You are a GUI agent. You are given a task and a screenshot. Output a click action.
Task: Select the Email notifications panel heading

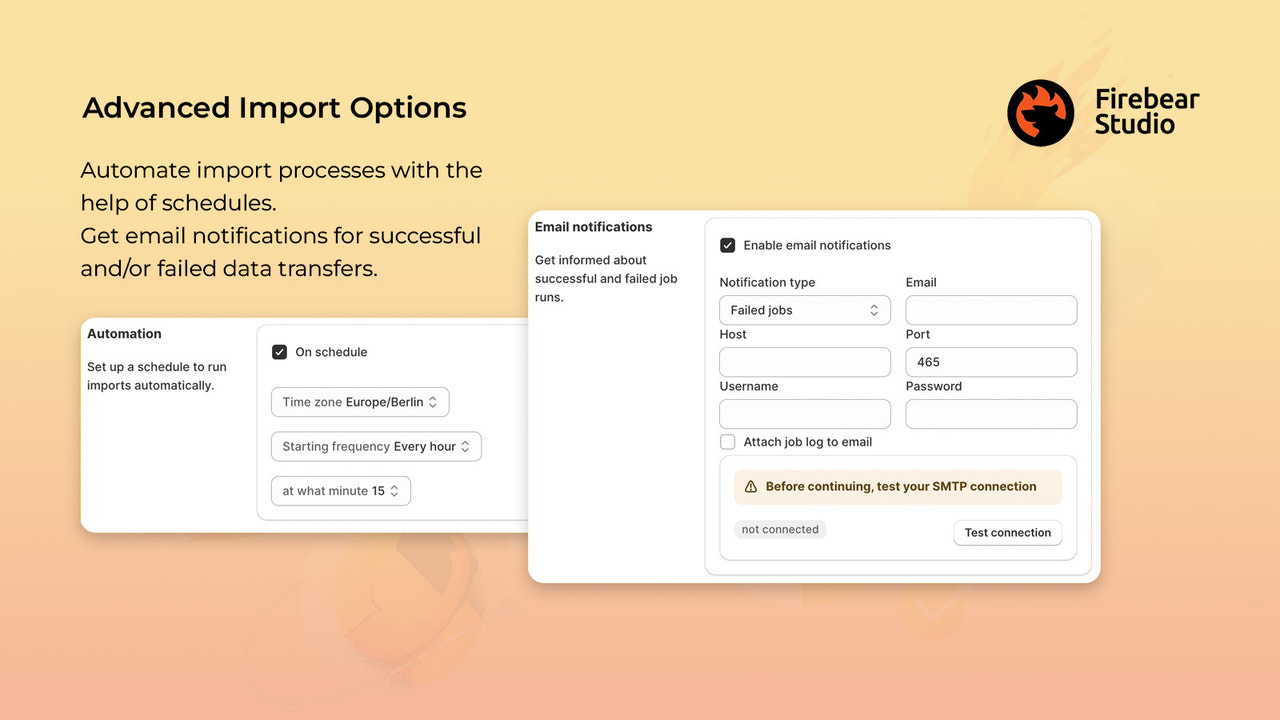(x=593, y=227)
